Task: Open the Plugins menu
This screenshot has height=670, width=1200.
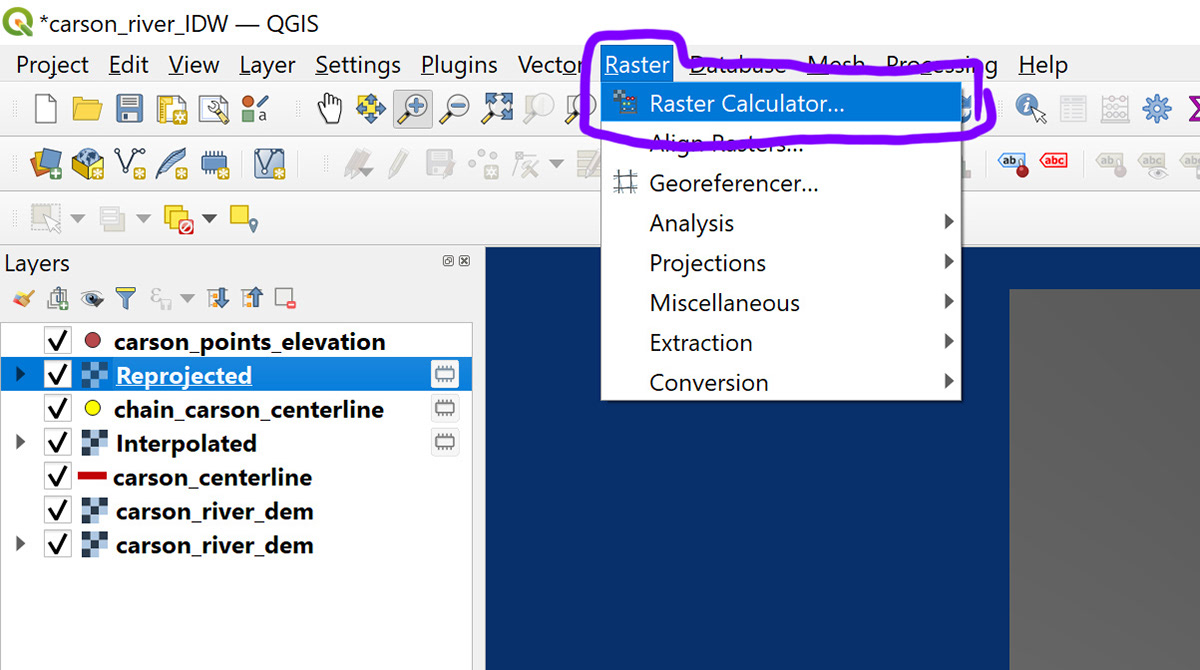Action: point(459,65)
